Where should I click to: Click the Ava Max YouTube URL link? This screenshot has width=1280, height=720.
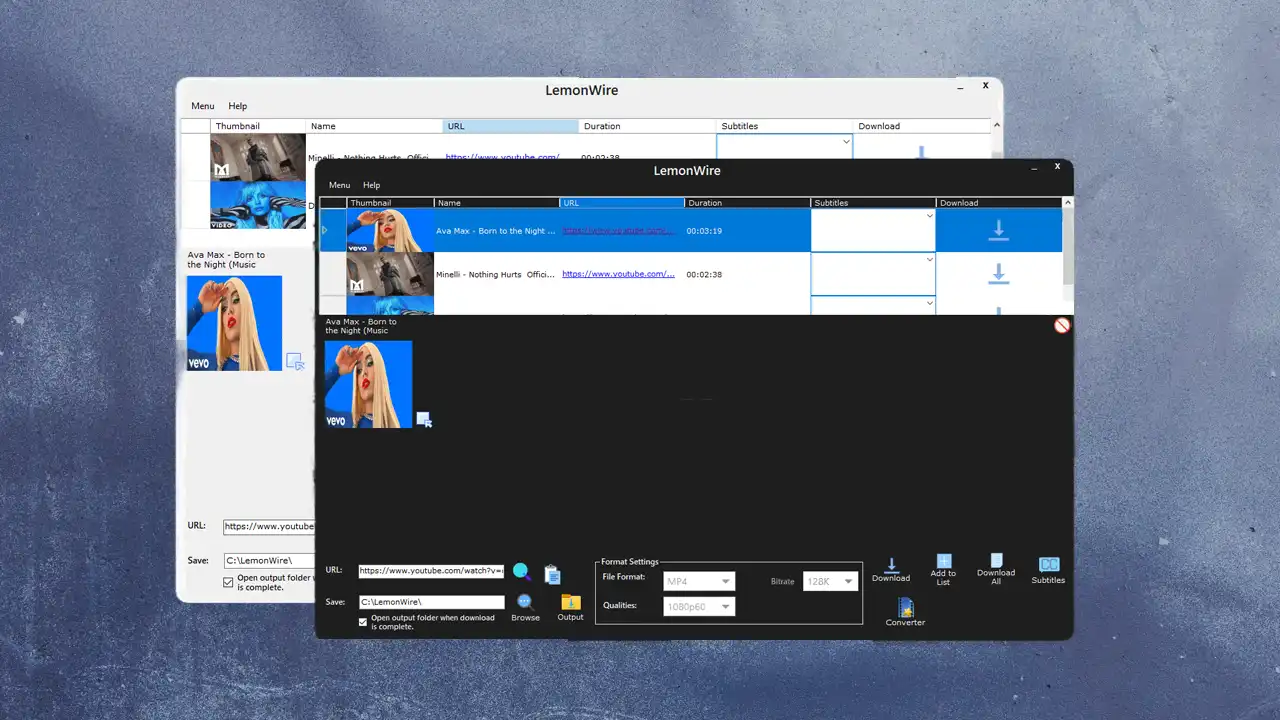[x=618, y=231]
